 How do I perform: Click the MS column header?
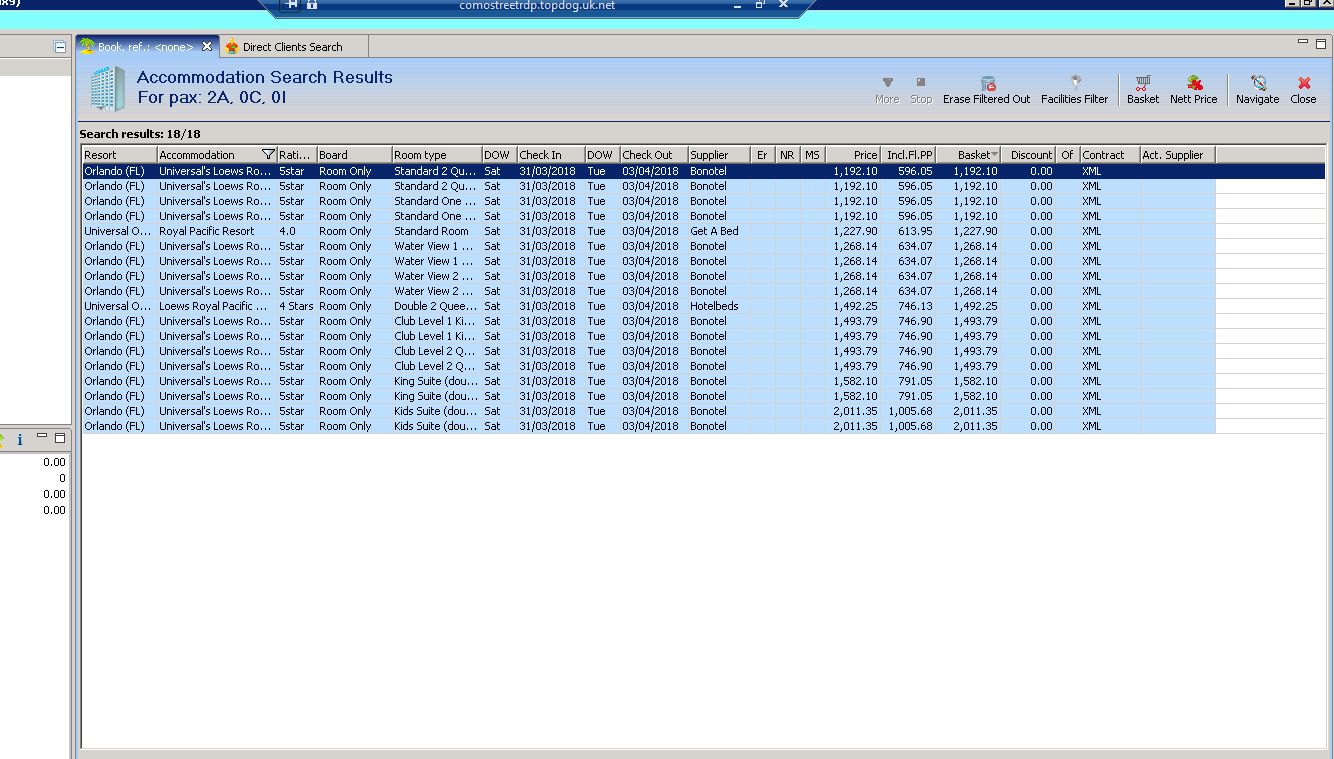tap(813, 155)
